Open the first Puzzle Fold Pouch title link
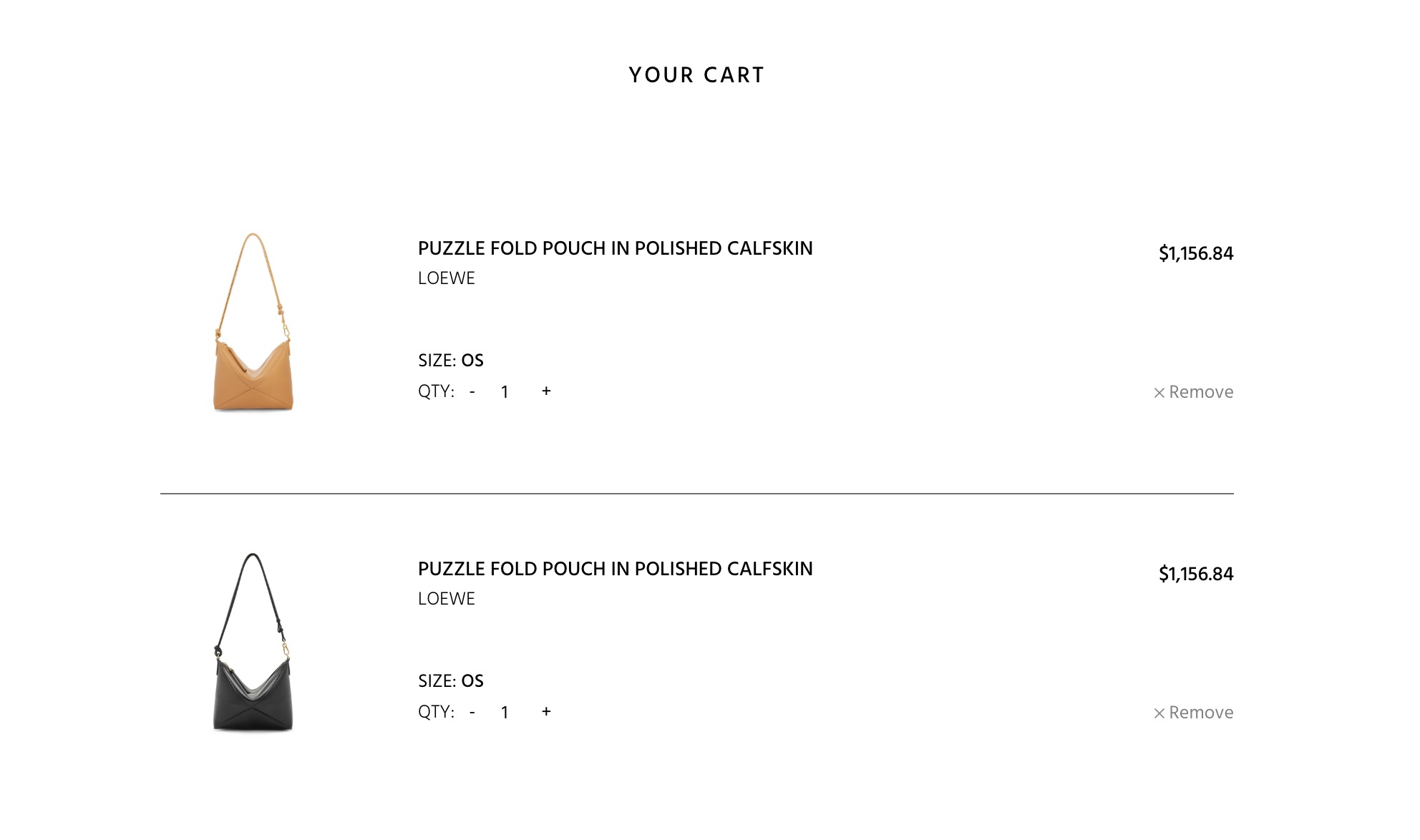1420x840 pixels. point(616,248)
